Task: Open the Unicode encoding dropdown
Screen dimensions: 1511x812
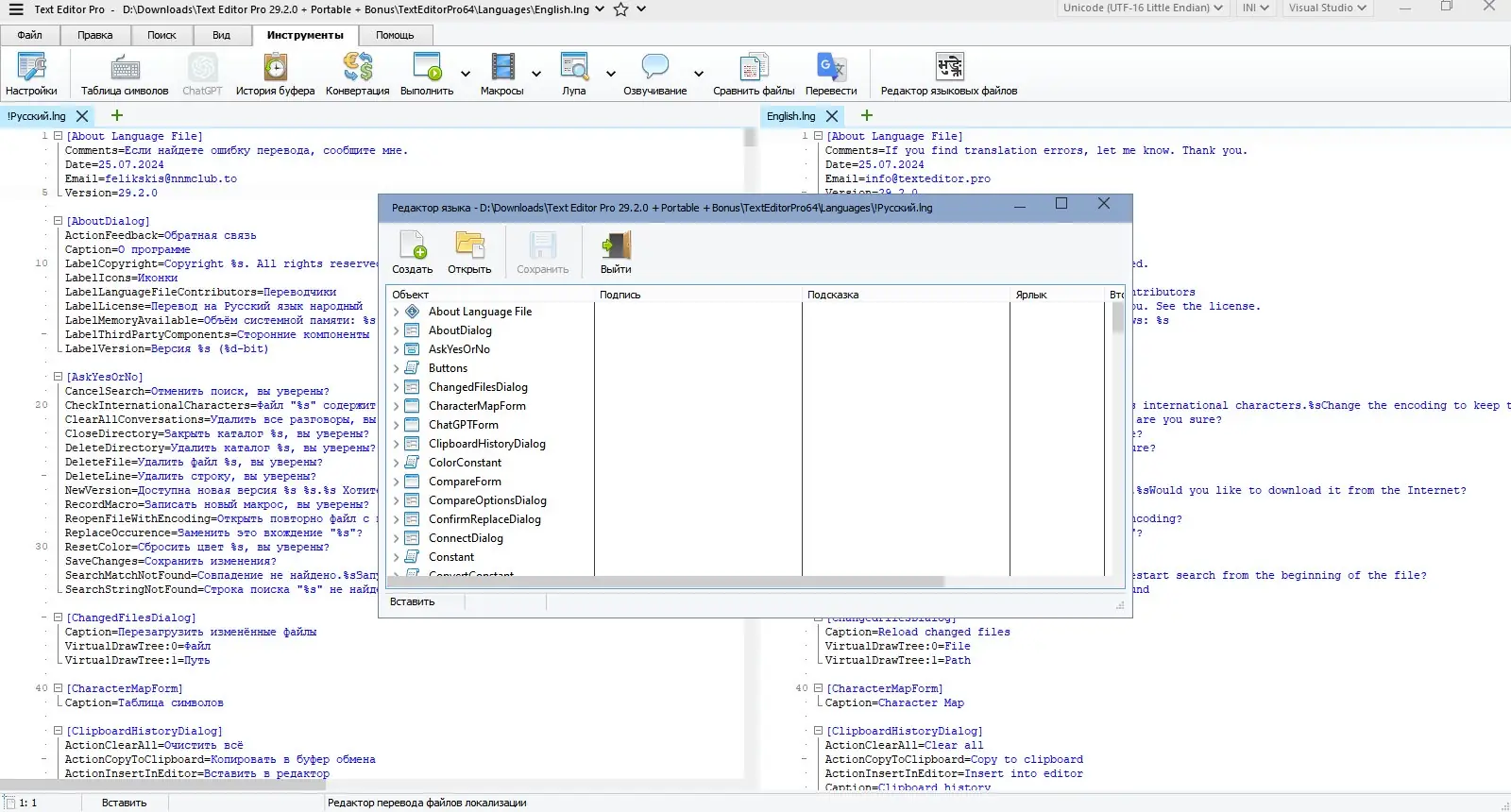Action: (1143, 8)
